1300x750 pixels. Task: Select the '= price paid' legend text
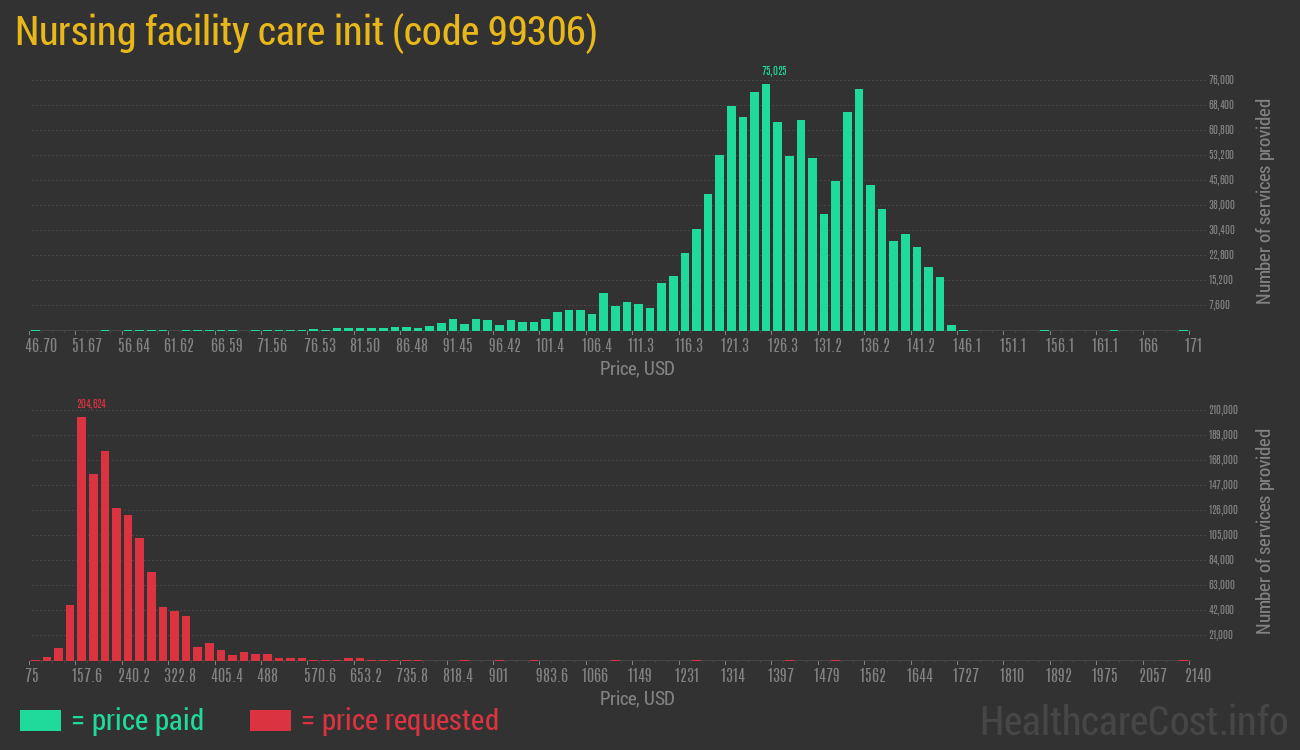click(x=137, y=720)
